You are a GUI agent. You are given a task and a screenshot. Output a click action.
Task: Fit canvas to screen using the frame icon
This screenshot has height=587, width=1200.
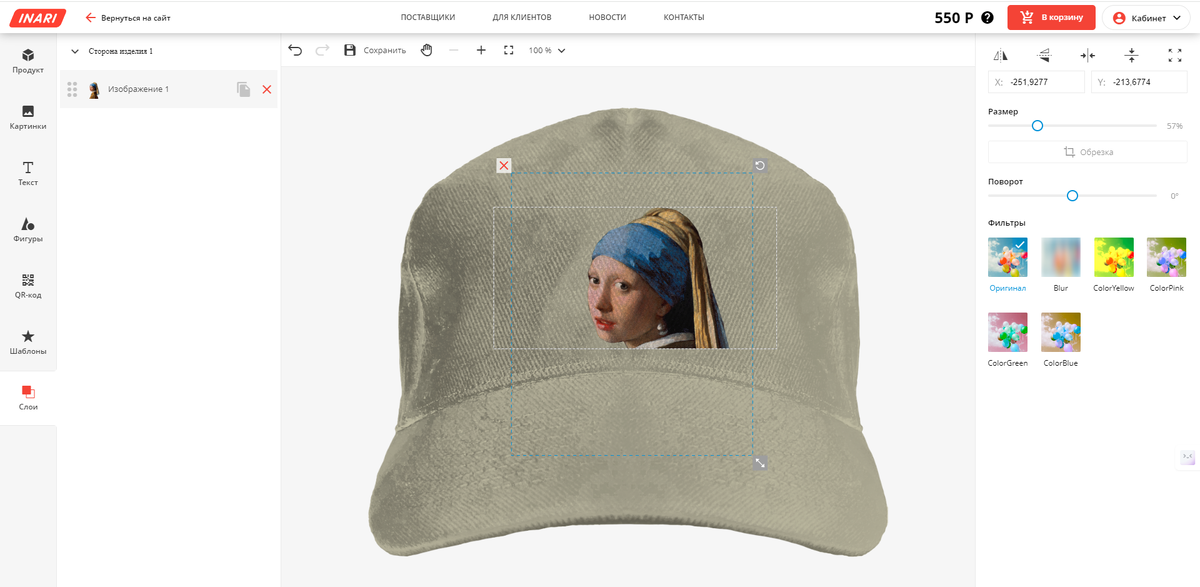(x=508, y=50)
